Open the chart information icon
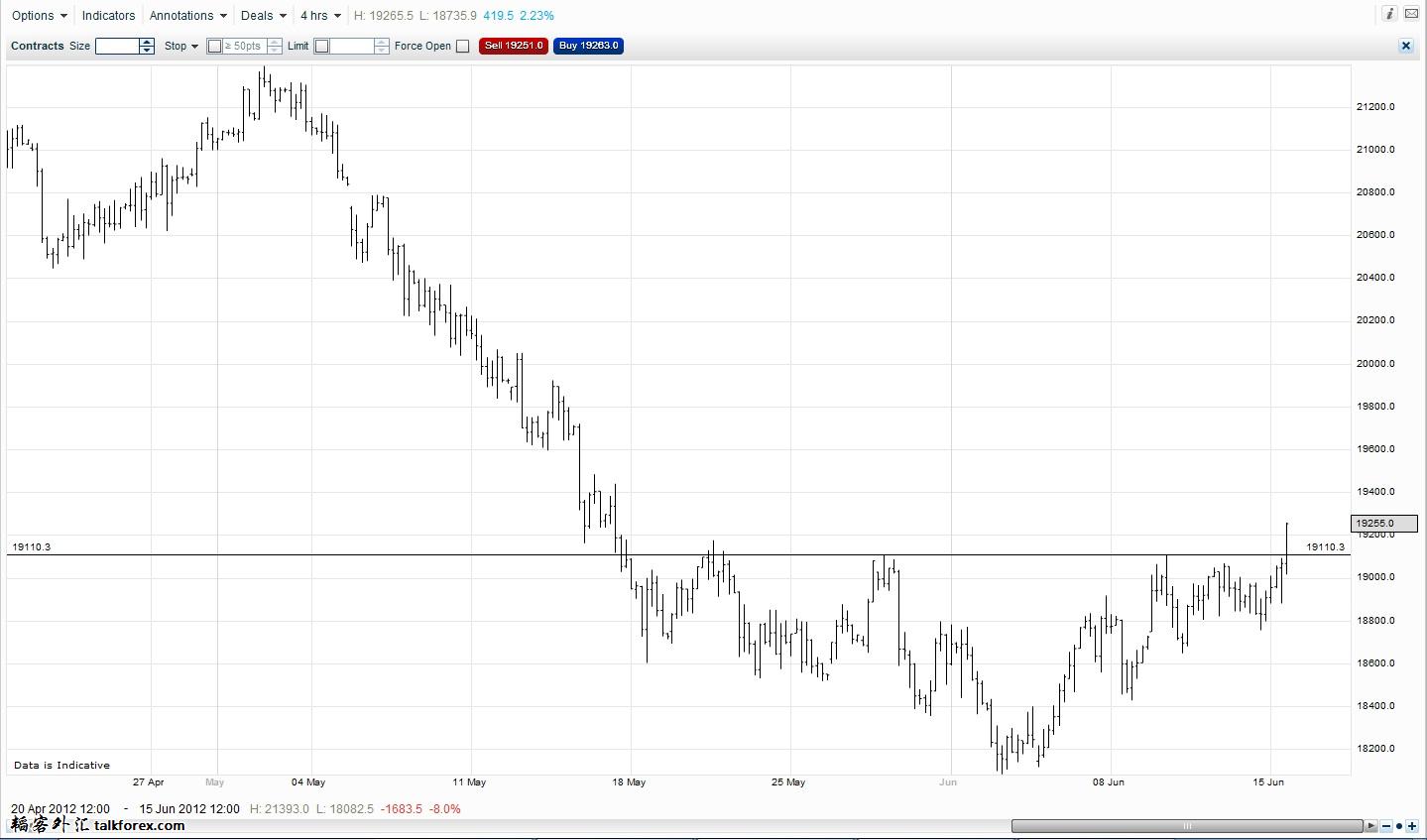Screen dimensions: 1427x840 click(1389, 14)
